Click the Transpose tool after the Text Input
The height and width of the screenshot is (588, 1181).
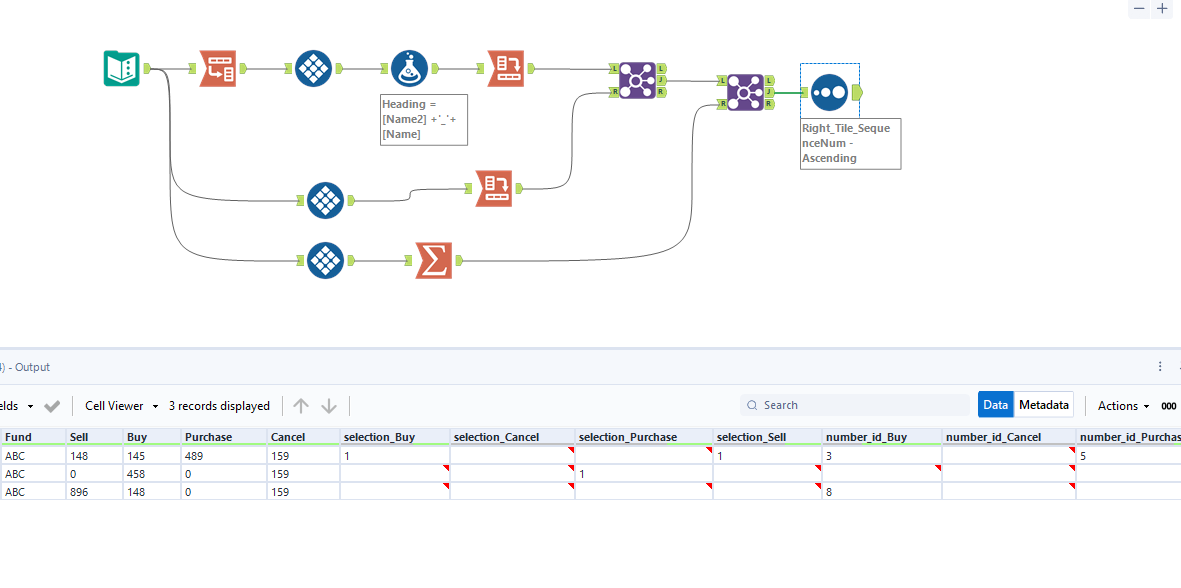[218, 69]
